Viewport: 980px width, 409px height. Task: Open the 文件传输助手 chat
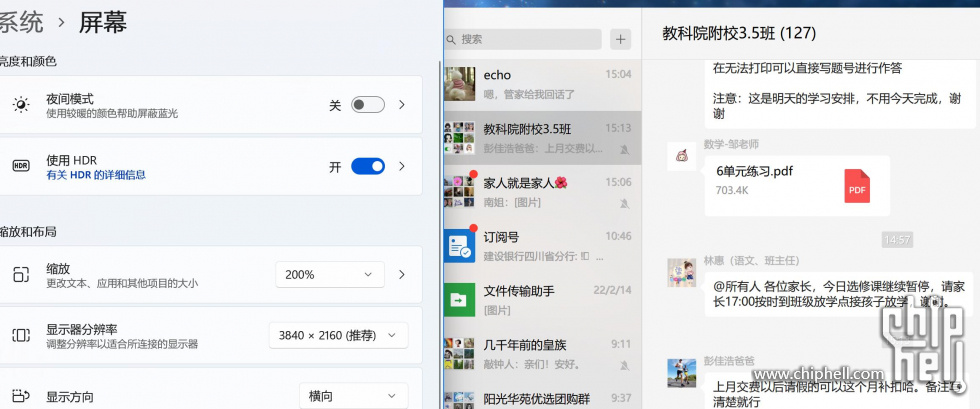click(542, 300)
